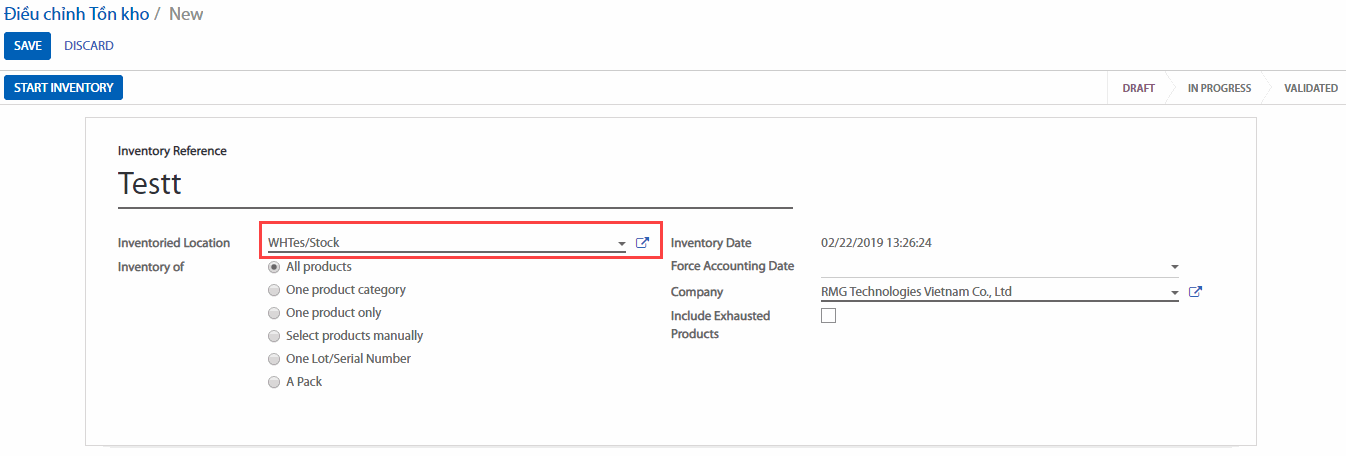This screenshot has height=456, width=1346.
Task: Select One product category radio option
Action: tap(274, 290)
